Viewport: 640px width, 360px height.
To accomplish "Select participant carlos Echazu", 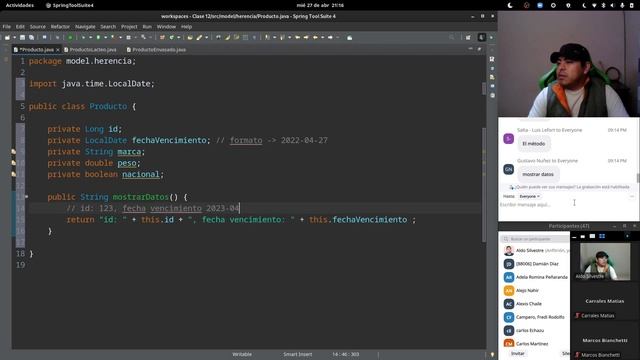I will click(535, 330).
